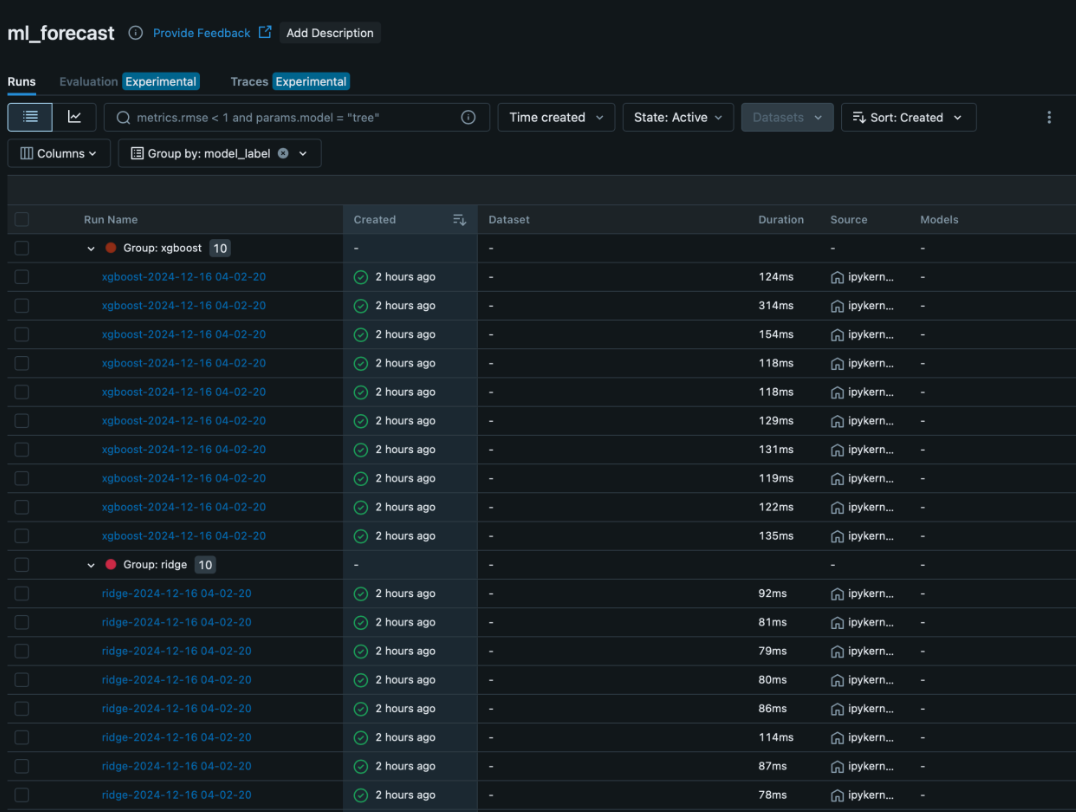
Task: Check the checkbox next to Group: ridge
Action: (x=21, y=564)
